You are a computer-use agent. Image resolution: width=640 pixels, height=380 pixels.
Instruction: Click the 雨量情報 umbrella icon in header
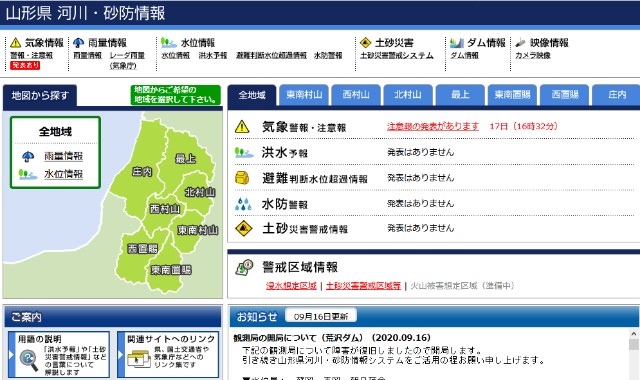[x=78, y=42]
